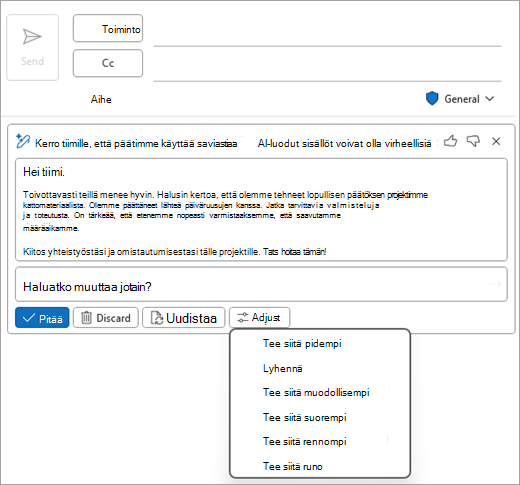Click the thumbs up feedback icon
520x485 pixels.
coord(450,141)
